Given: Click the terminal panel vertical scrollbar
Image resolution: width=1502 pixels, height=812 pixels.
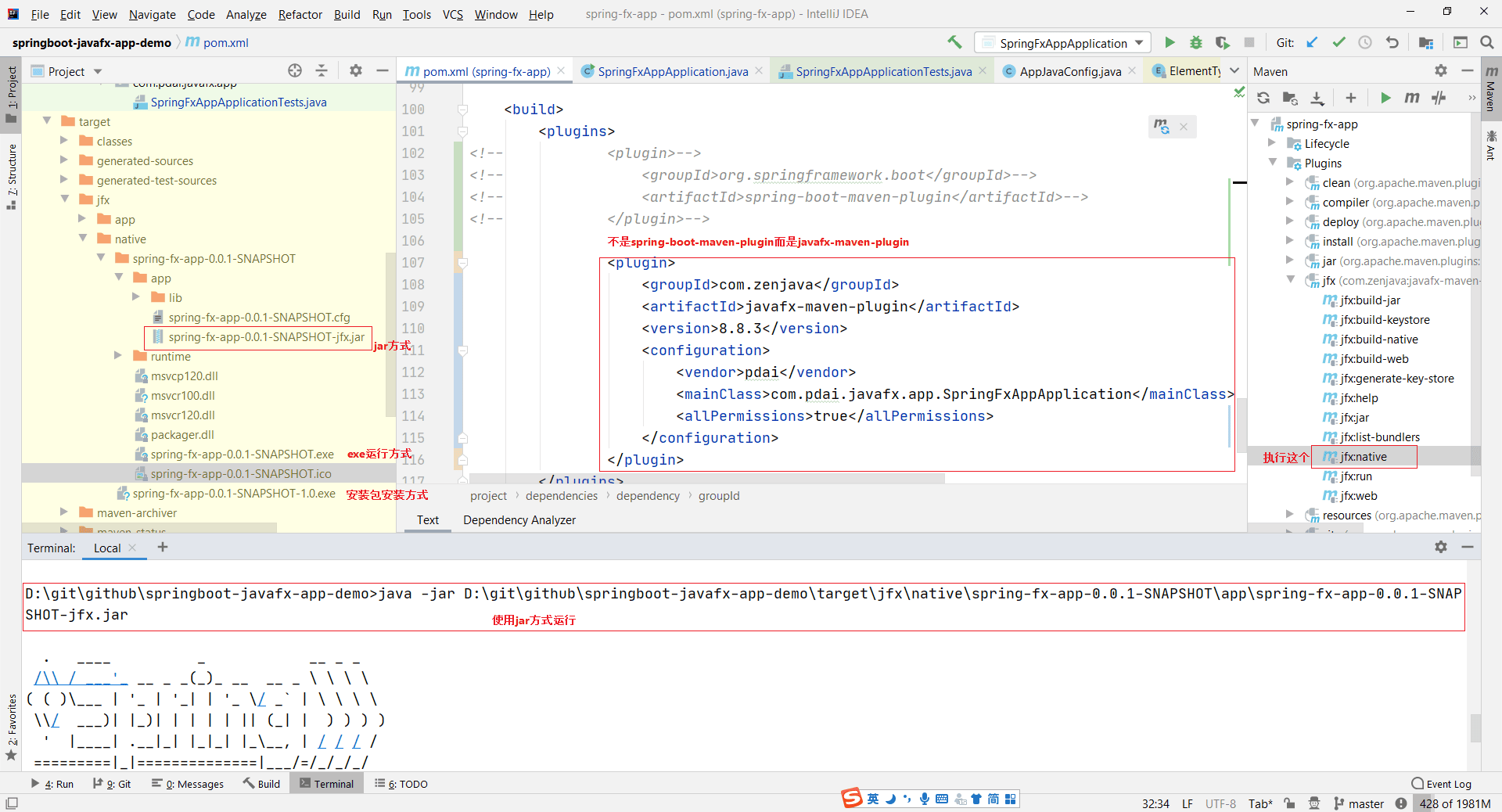Looking at the screenshot, I should pyautogui.click(x=1475, y=728).
